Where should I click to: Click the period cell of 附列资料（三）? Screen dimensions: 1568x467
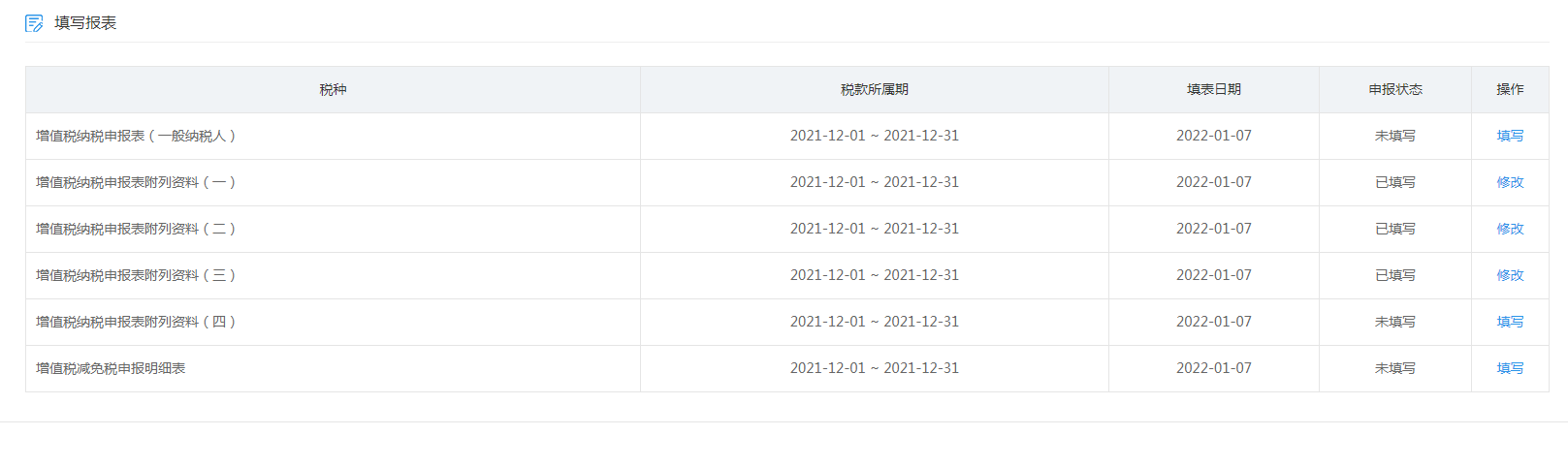point(874,275)
